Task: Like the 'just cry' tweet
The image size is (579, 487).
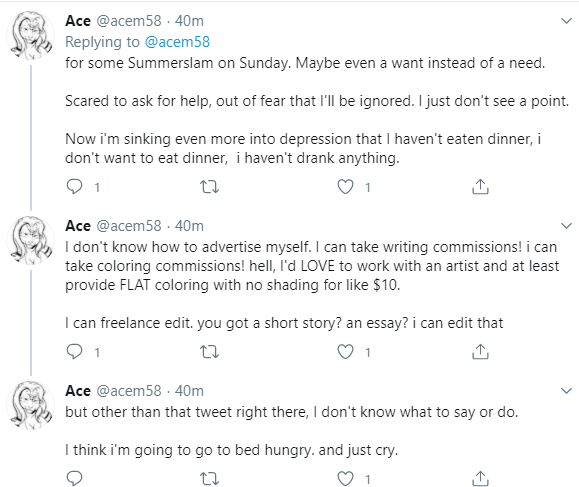Action: pos(345,479)
